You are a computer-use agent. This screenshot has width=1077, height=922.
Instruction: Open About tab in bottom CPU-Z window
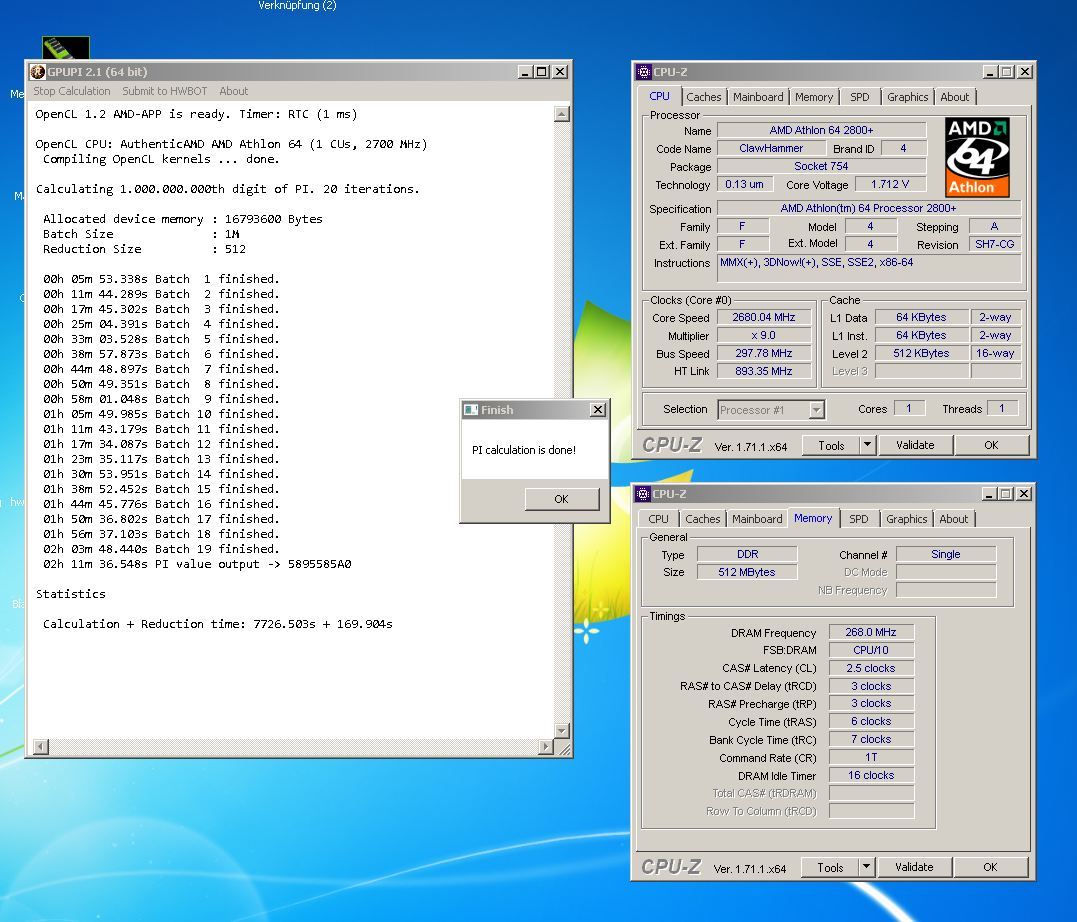click(953, 519)
